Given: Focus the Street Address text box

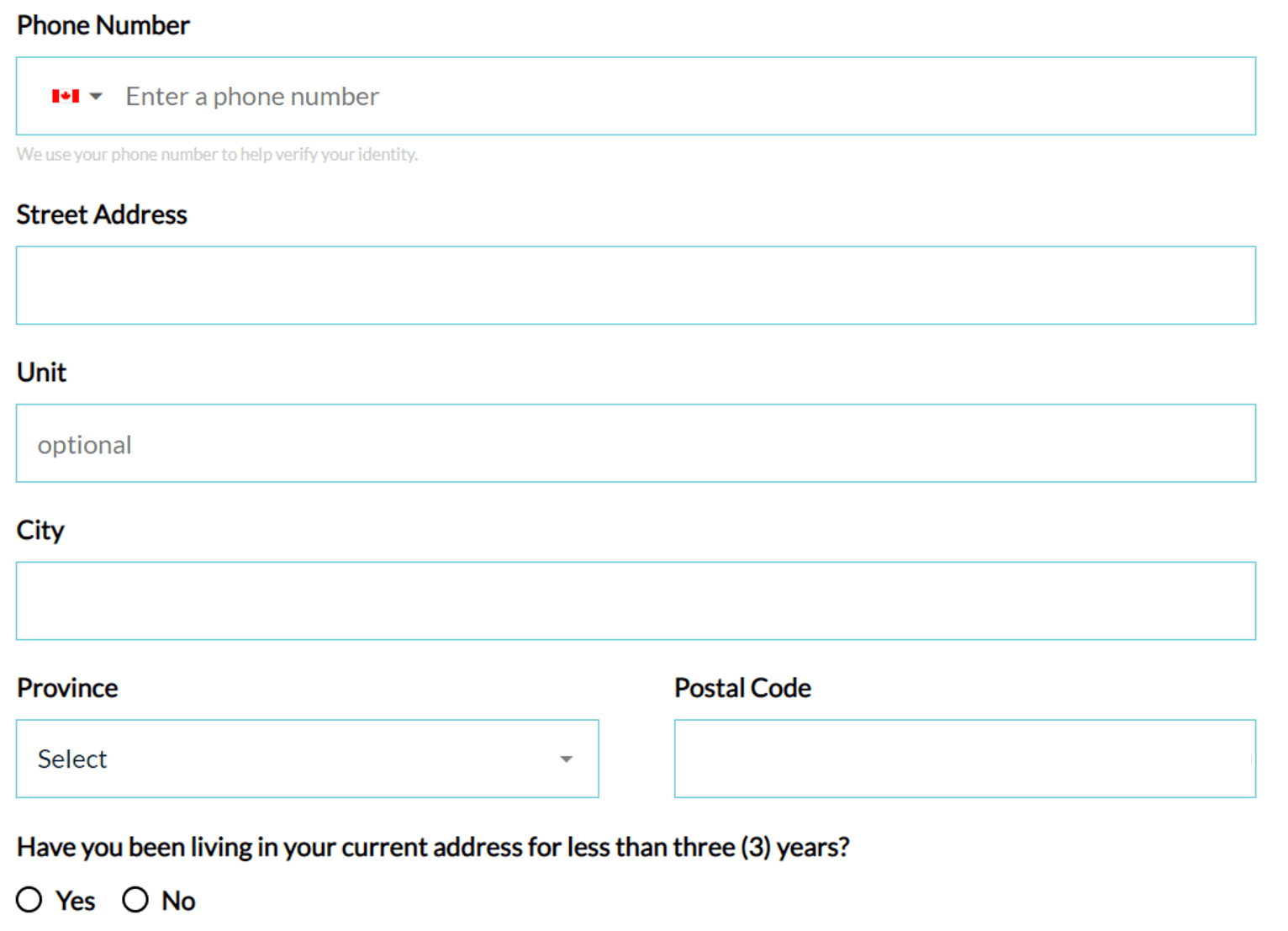Looking at the screenshot, I should click(636, 285).
